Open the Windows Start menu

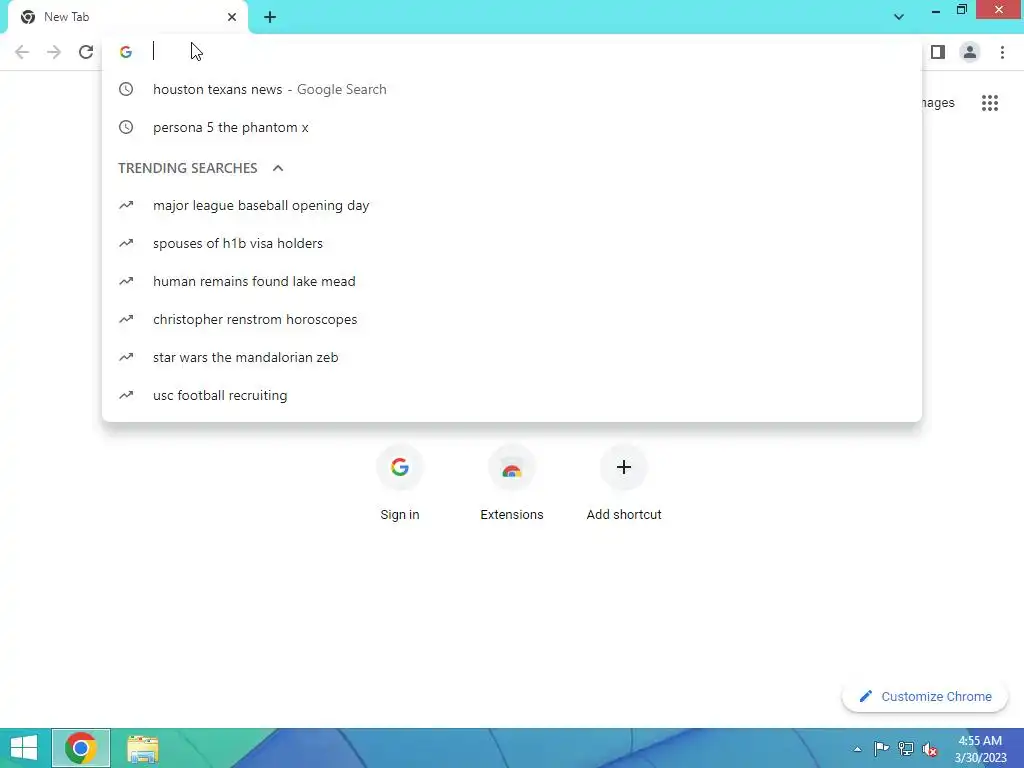click(24, 748)
